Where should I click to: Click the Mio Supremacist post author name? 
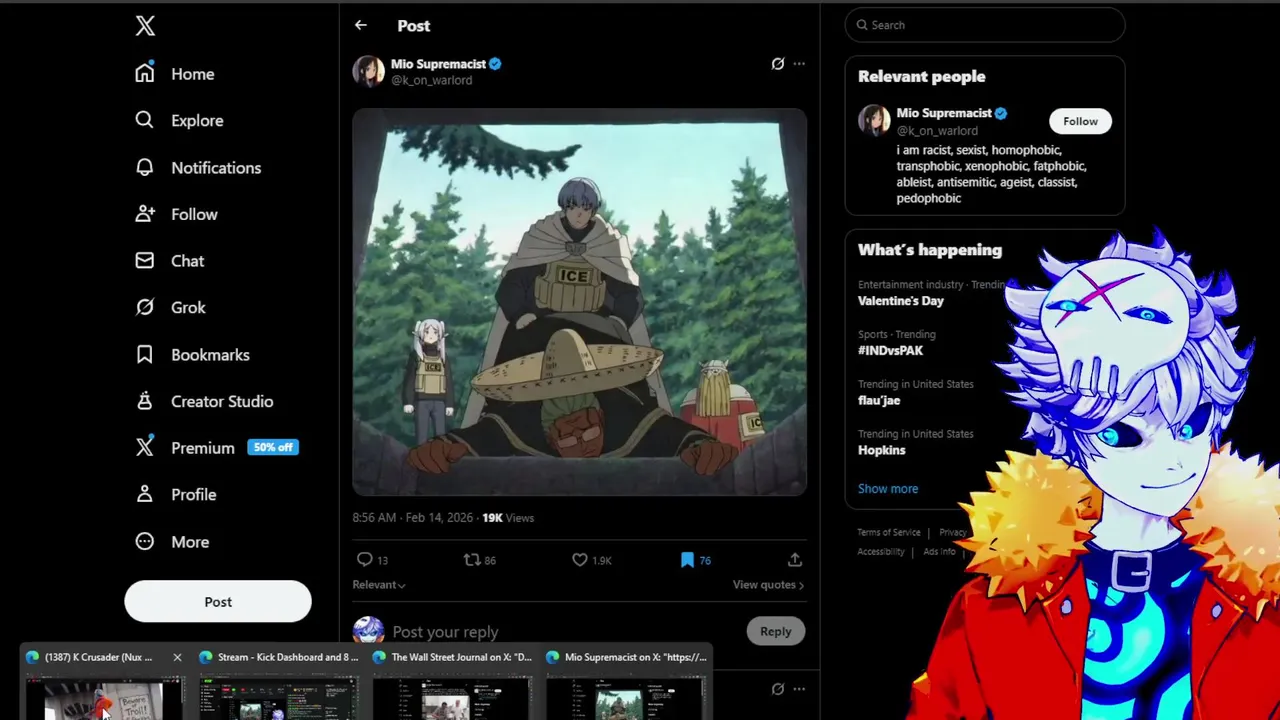click(x=438, y=64)
